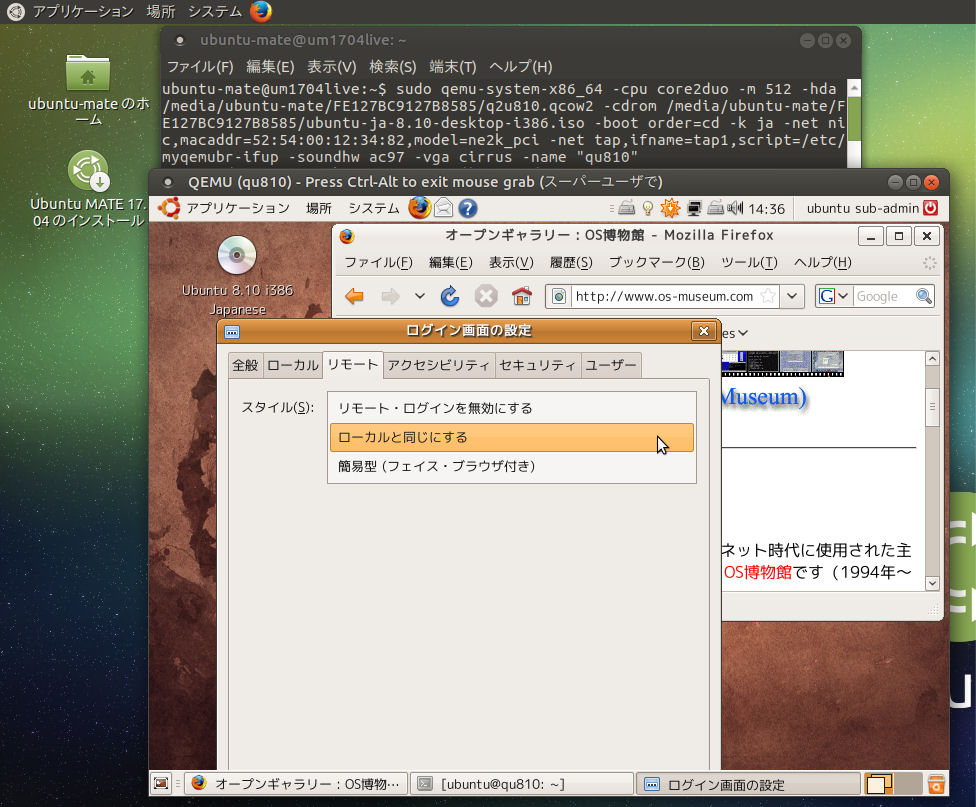
Task: Click the MATE menu icon in host panel
Action: point(16,11)
